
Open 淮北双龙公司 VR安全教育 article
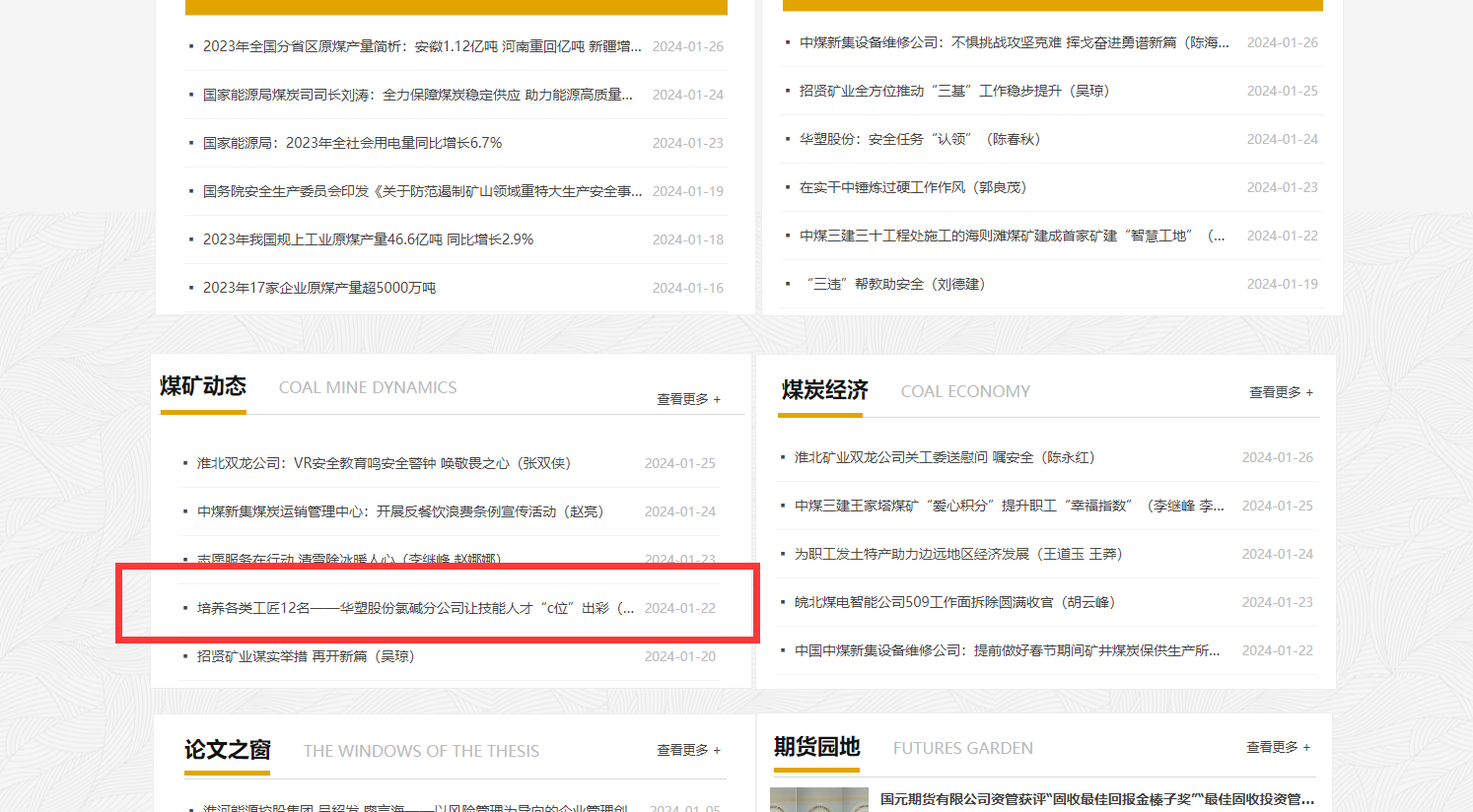pyautogui.click(x=384, y=463)
